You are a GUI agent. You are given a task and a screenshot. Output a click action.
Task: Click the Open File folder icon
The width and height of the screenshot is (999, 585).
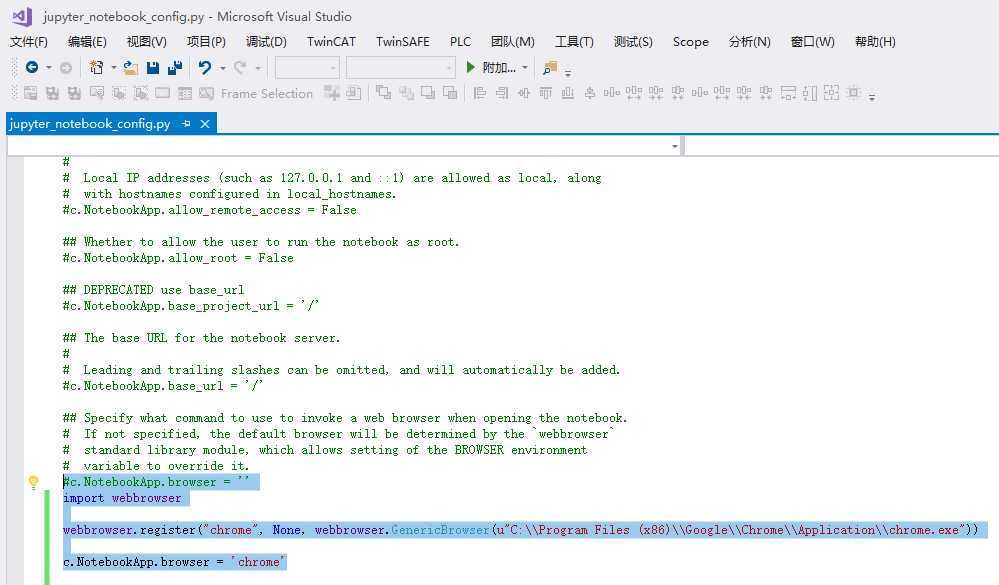131,68
